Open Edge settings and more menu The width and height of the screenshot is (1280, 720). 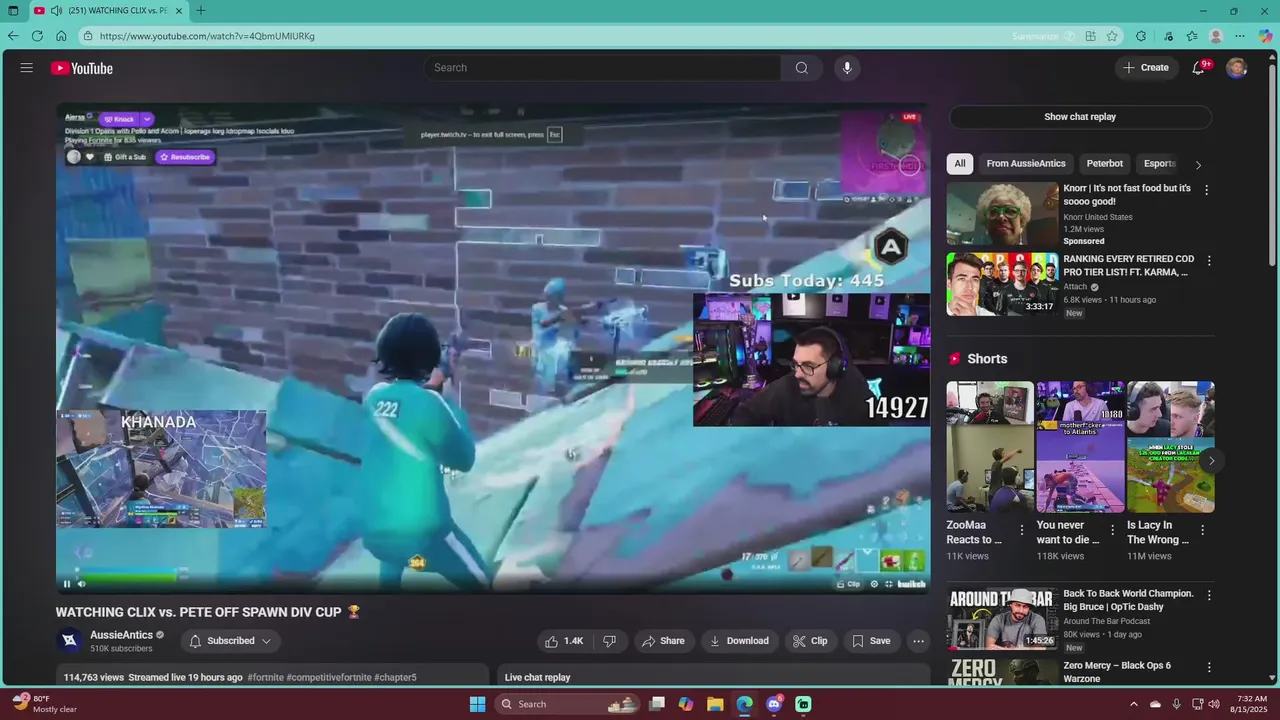coord(1240,36)
